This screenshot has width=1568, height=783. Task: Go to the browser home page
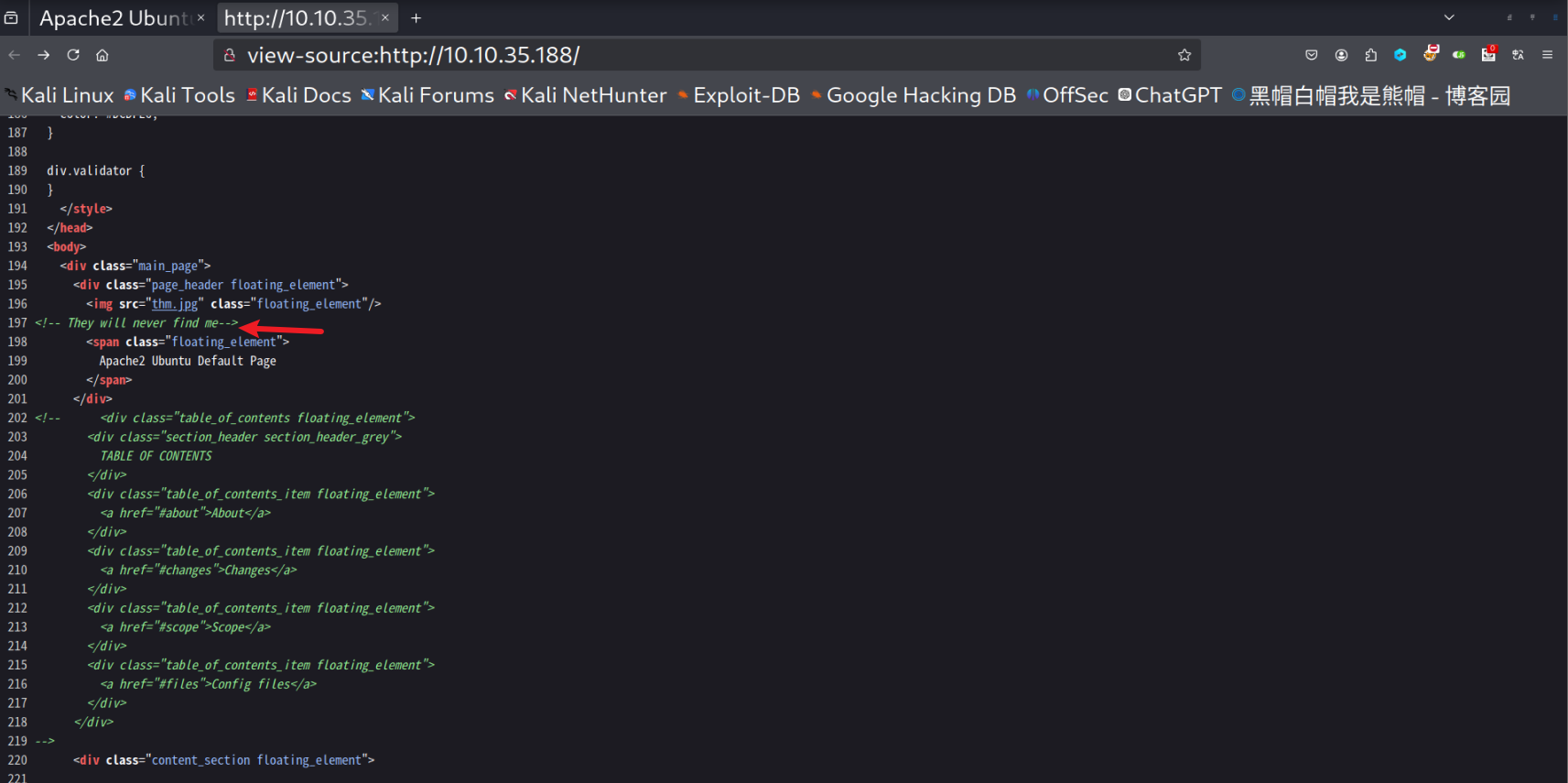point(103,55)
